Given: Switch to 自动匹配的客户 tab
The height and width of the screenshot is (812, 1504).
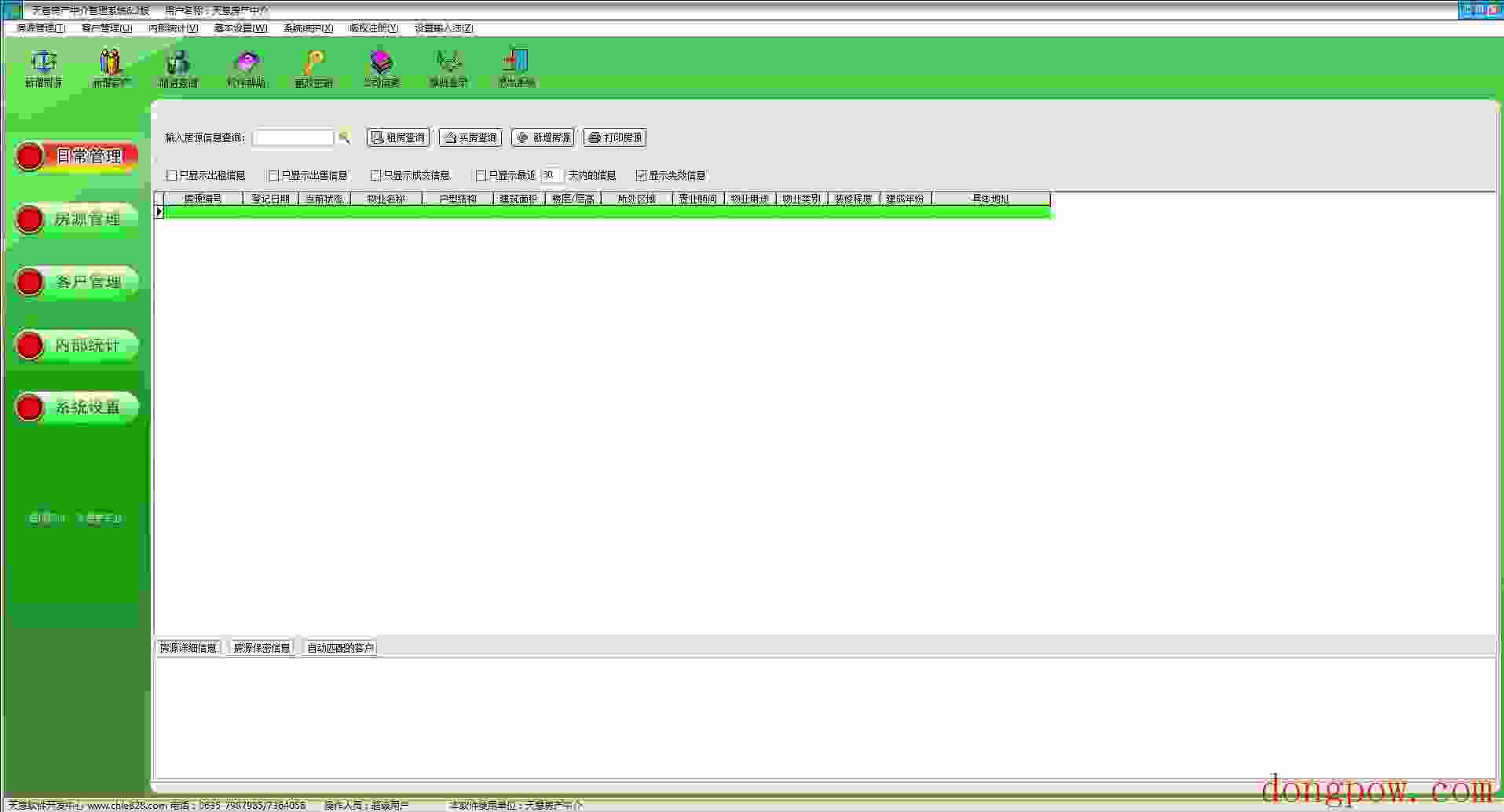Looking at the screenshot, I should (x=340, y=648).
